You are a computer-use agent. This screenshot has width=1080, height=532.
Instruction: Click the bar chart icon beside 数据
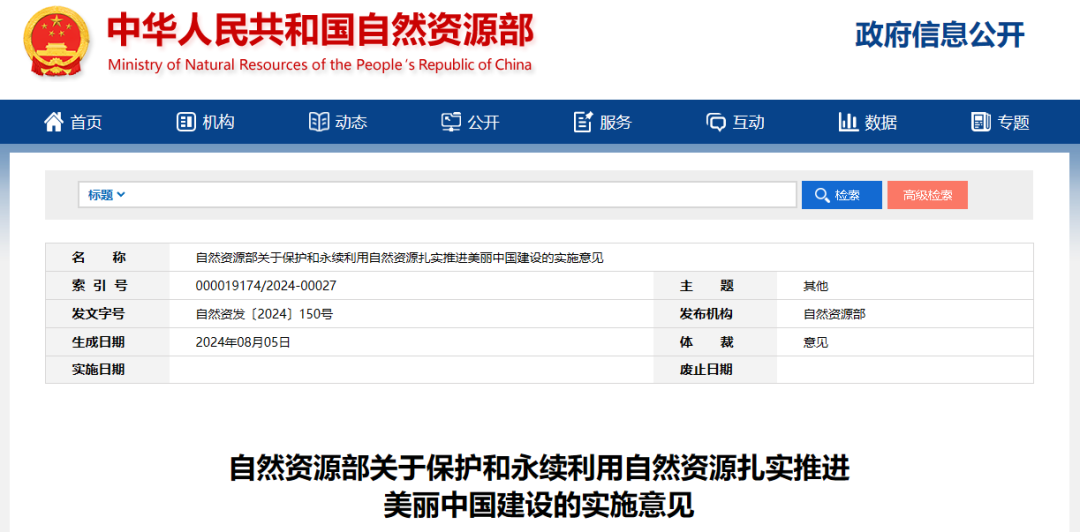[x=848, y=122]
